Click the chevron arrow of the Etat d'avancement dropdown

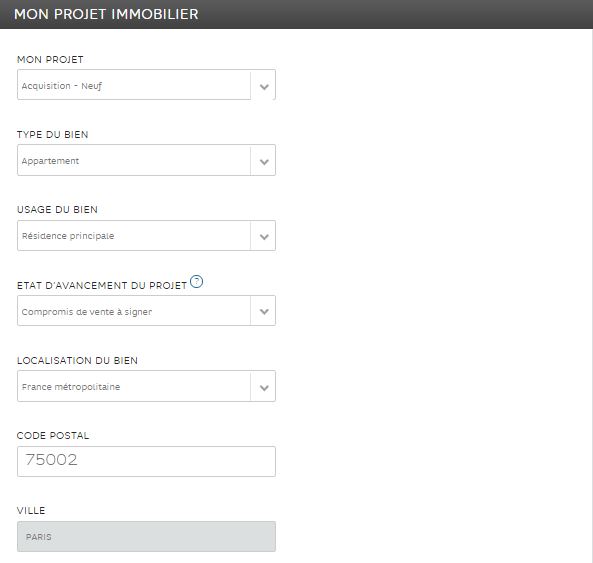(x=264, y=312)
